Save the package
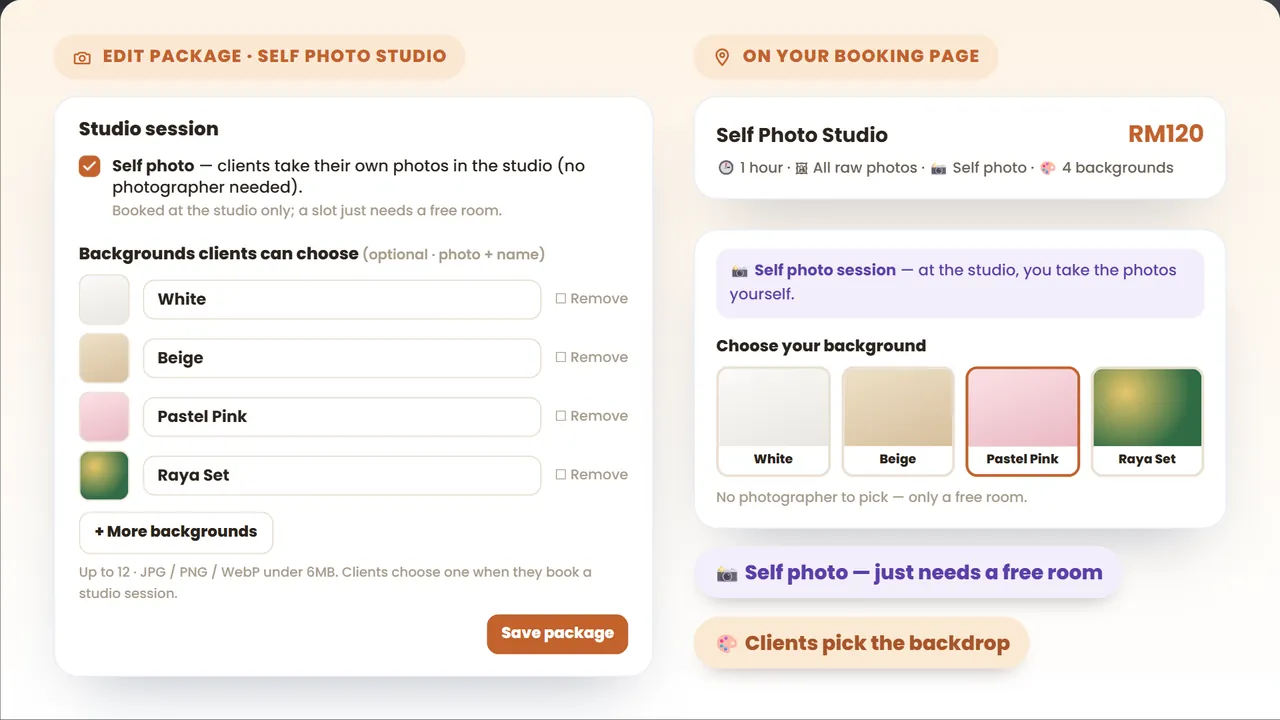Screen dimensions: 1280x720 point(557,634)
